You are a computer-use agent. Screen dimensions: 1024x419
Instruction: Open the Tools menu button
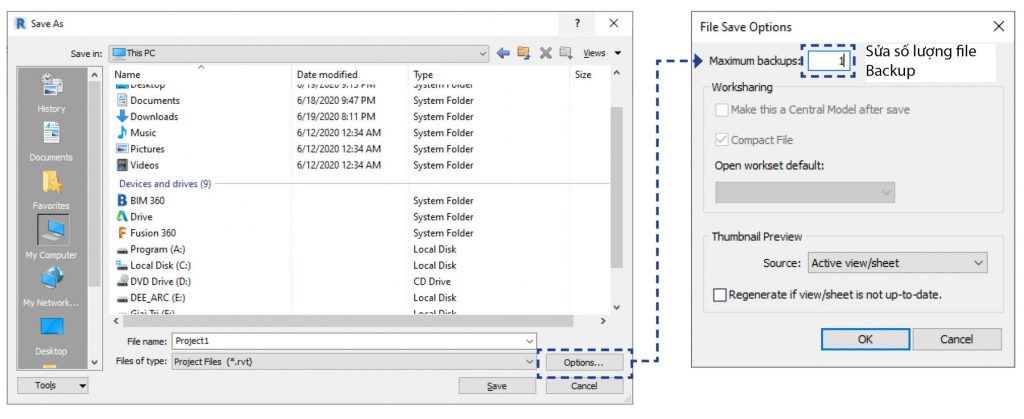coord(53,385)
